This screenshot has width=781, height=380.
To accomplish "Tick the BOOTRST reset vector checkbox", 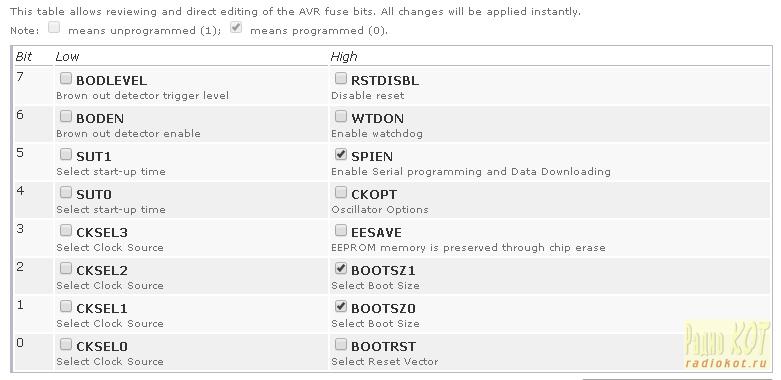I will pos(341,344).
